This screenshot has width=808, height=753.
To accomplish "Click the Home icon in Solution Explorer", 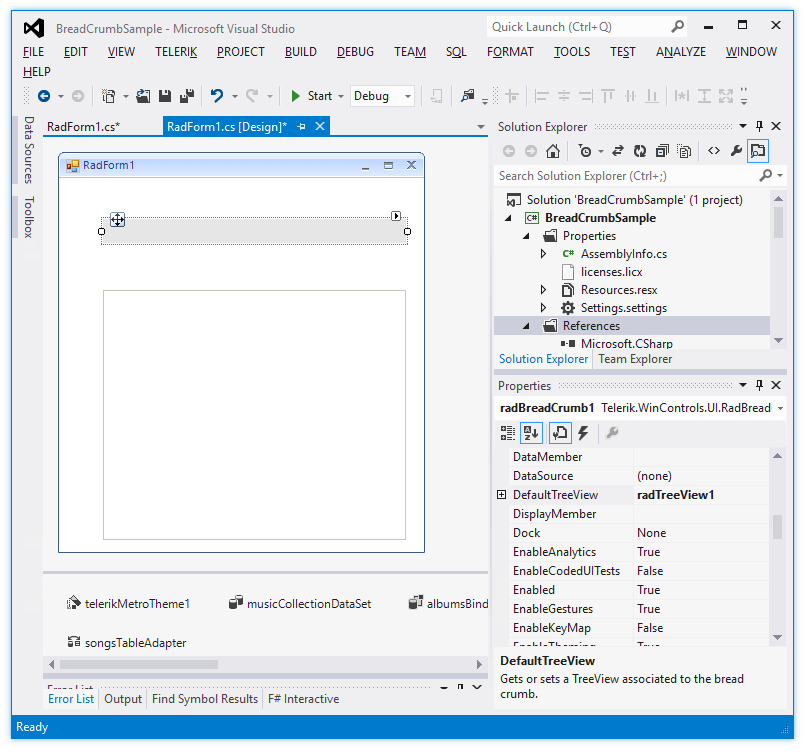I will pyautogui.click(x=553, y=150).
